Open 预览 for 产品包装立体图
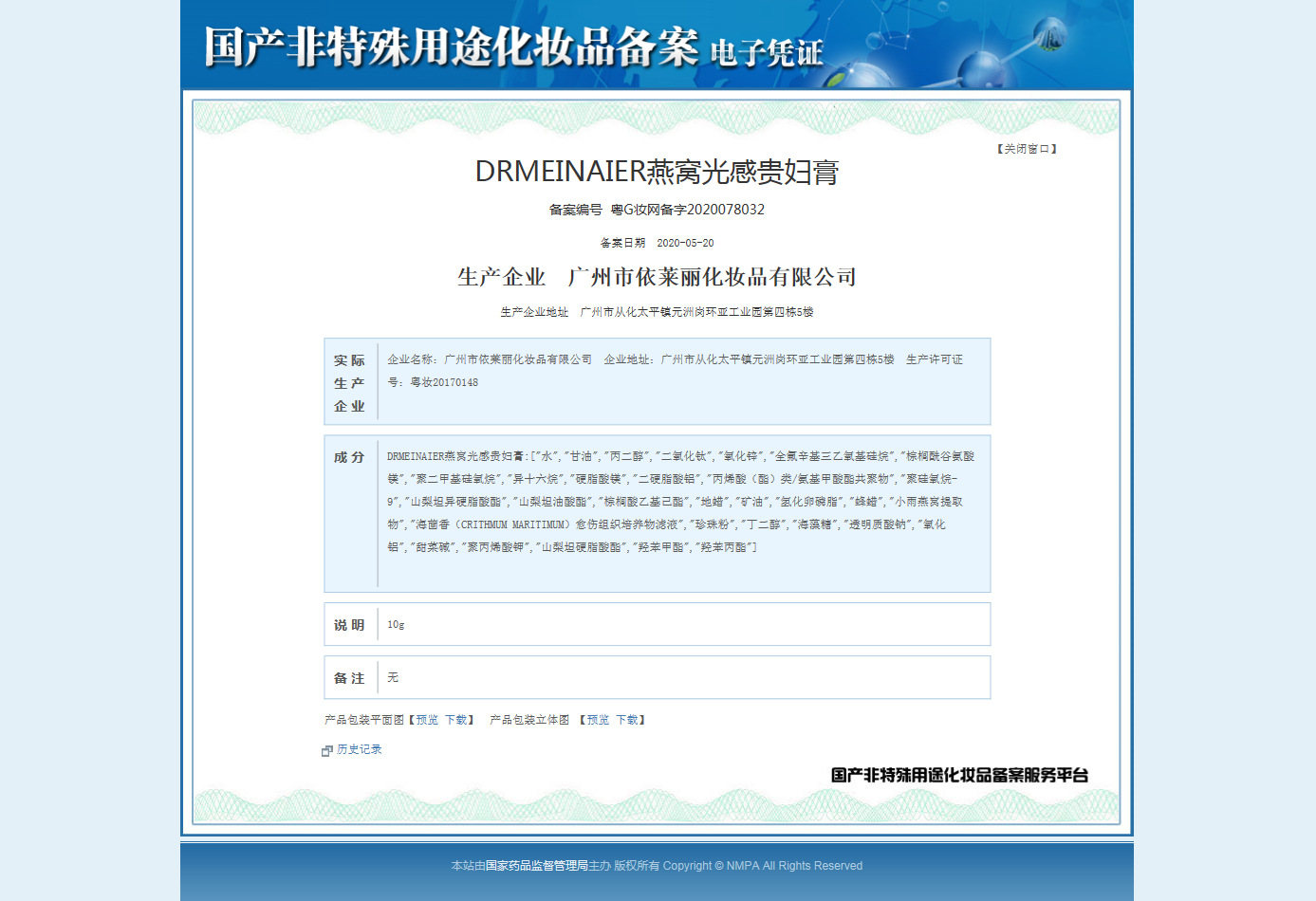The width and height of the screenshot is (1316, 901). point(598,720)
